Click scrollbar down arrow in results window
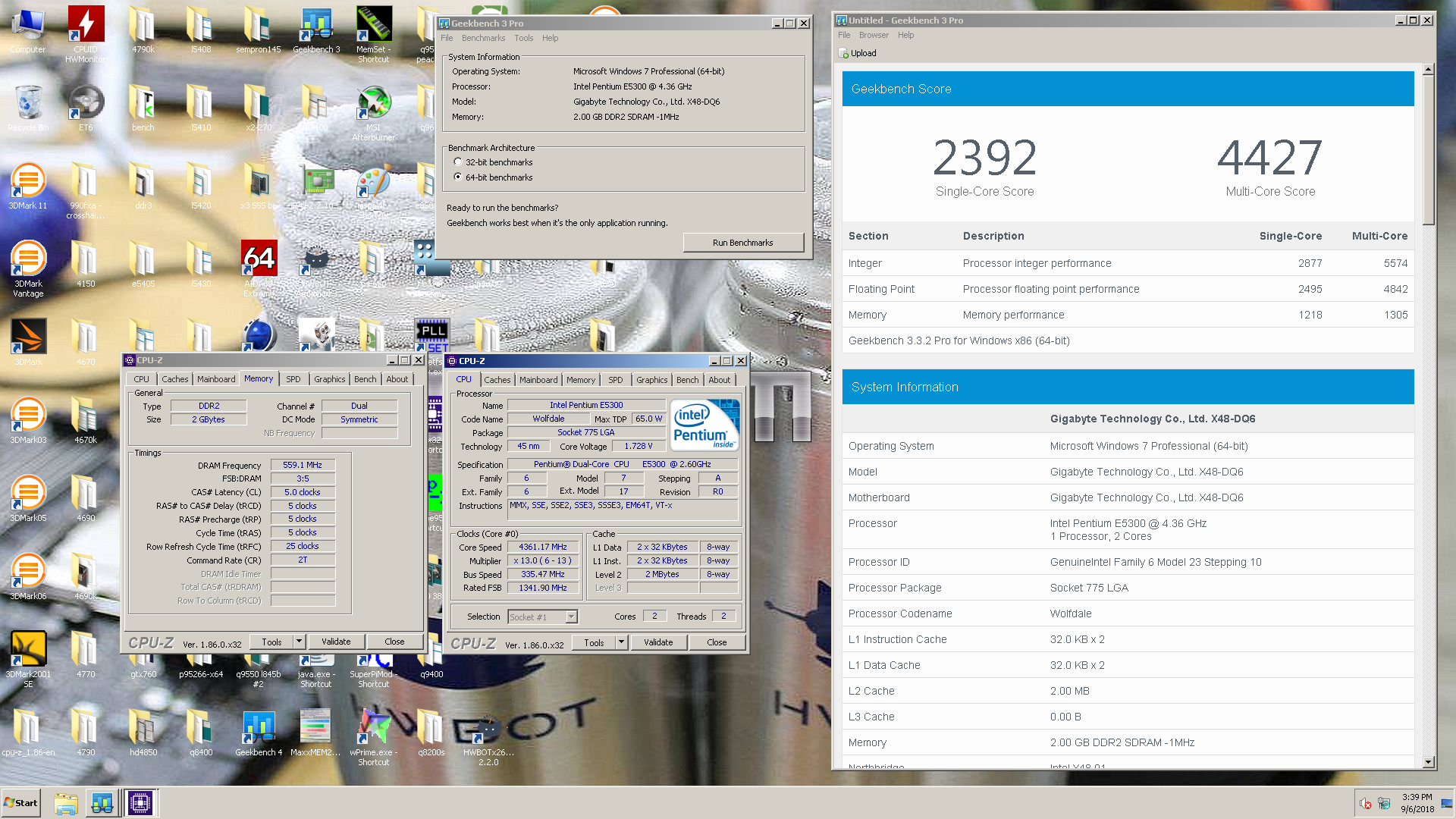1456x819 pixels. pyautogui.click(x=1429, y=762)
